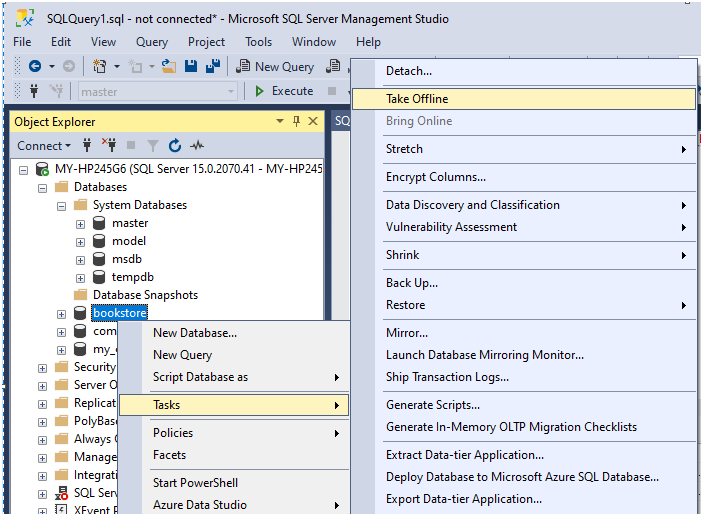Open the Shrink submenu
The height and width of the screenshot is (516, 703).
[524, 255]
